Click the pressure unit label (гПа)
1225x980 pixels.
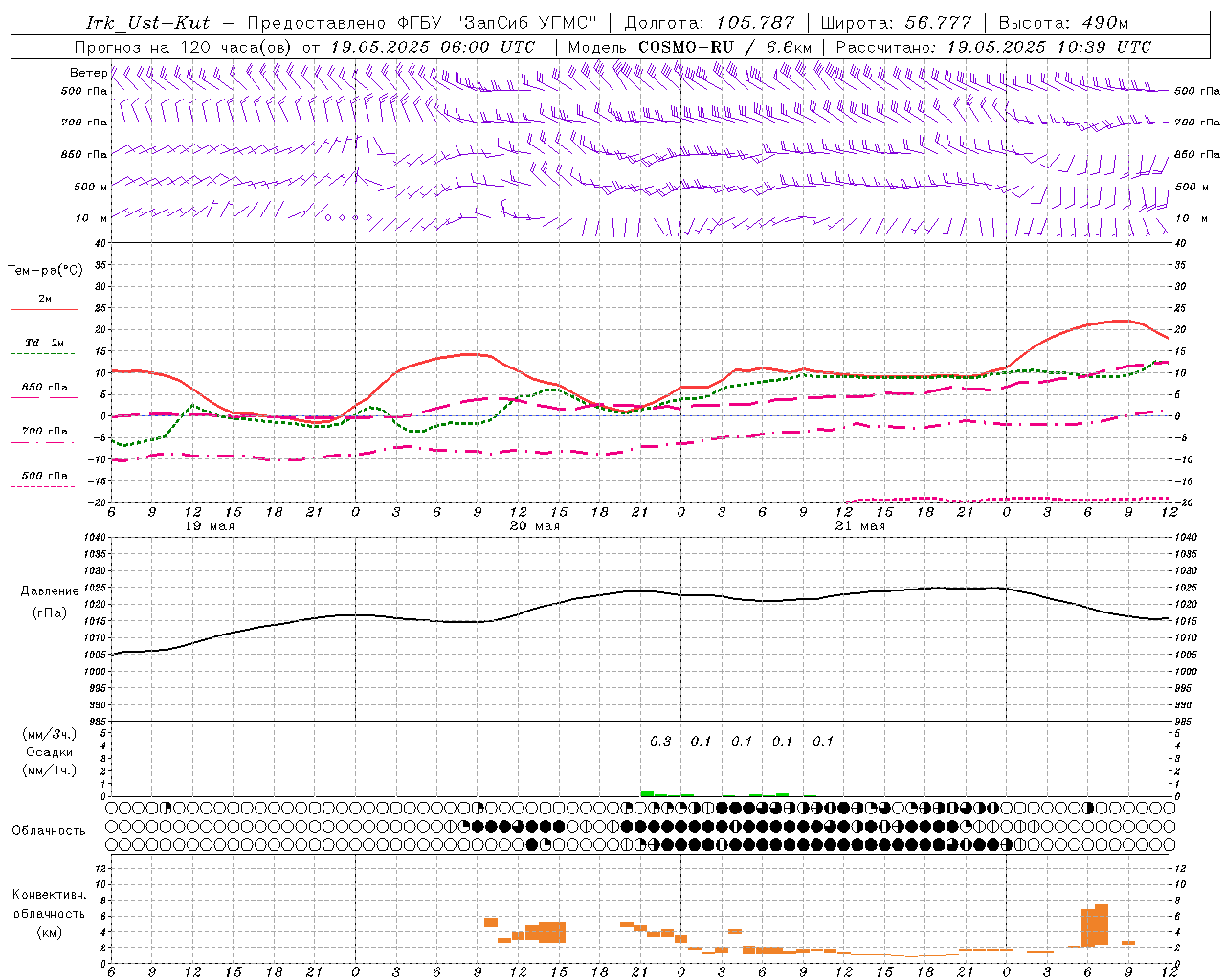tap(50, 613)
